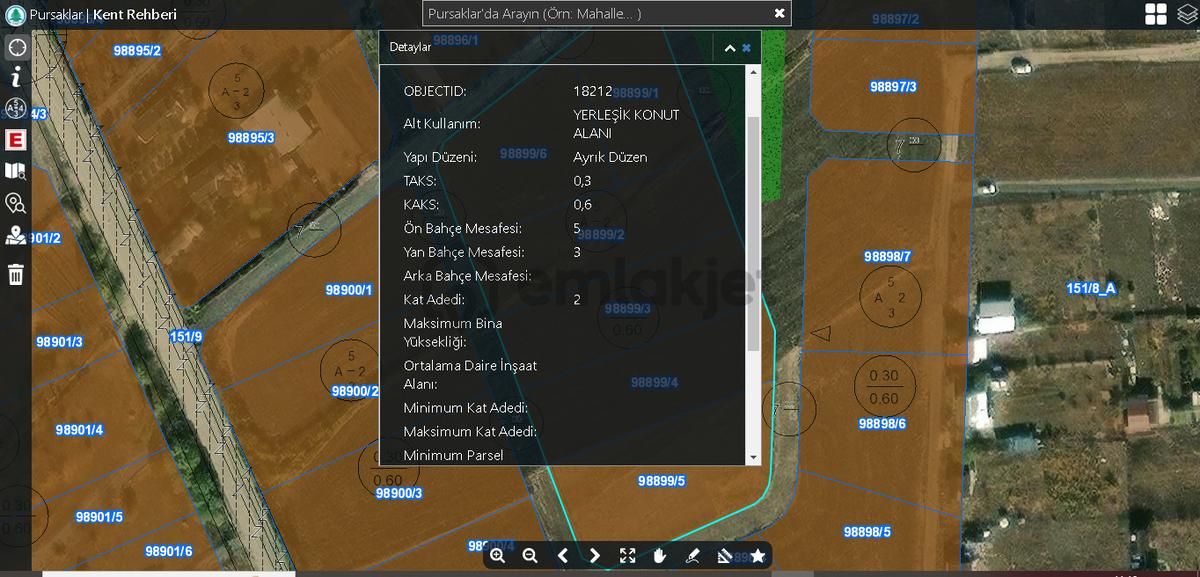
Task: Open the layers stack icon top right
Action: pos(1186,14)
